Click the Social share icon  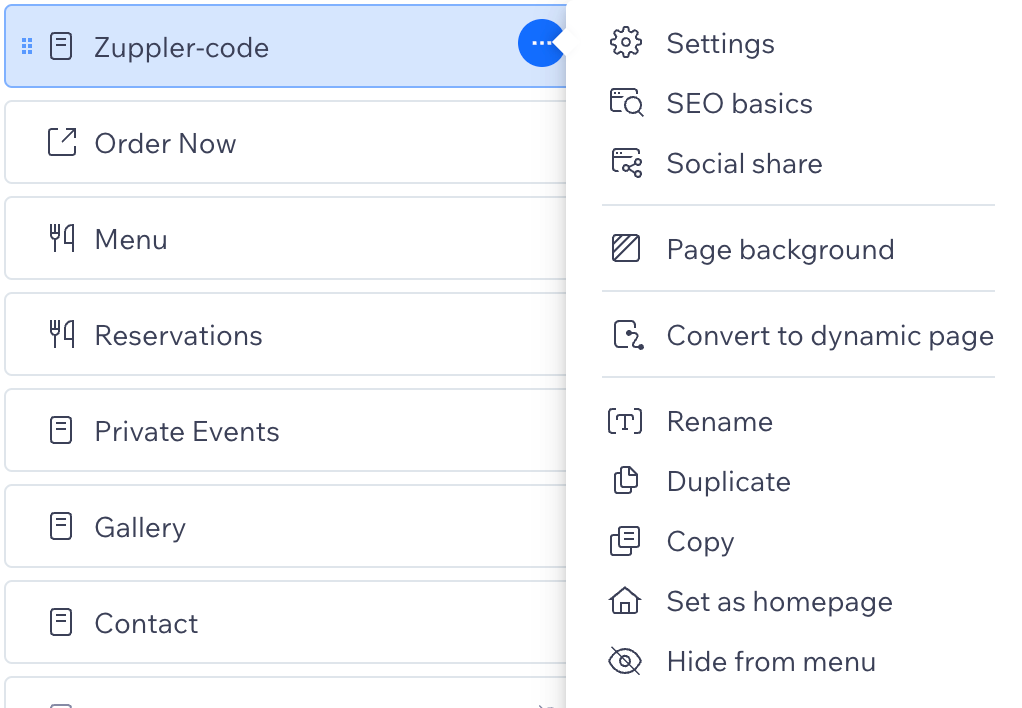pos(626,163)
